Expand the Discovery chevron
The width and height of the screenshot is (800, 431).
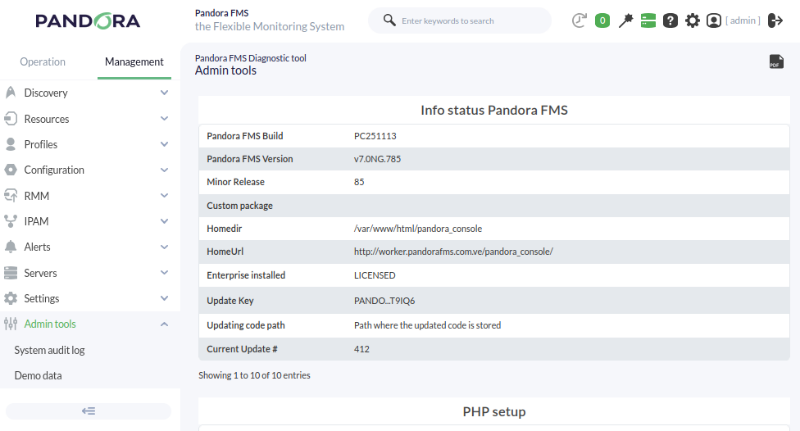(x=164, y=92)
